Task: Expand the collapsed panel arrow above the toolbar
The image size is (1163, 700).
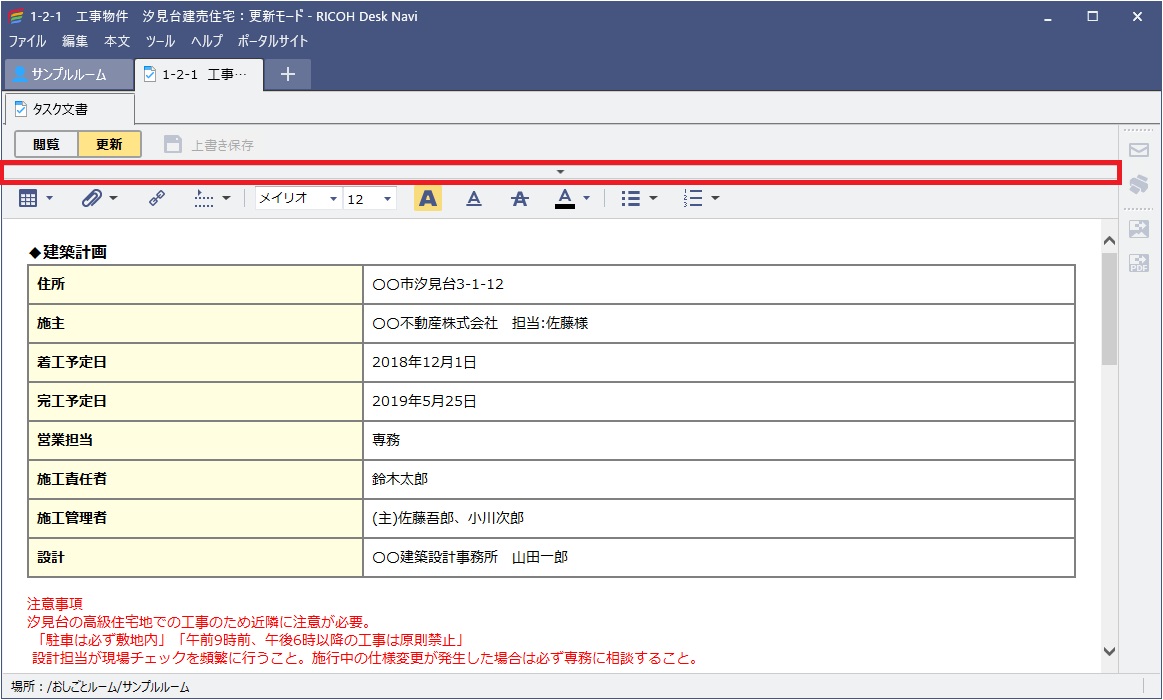Action: (x=562, y=170)
